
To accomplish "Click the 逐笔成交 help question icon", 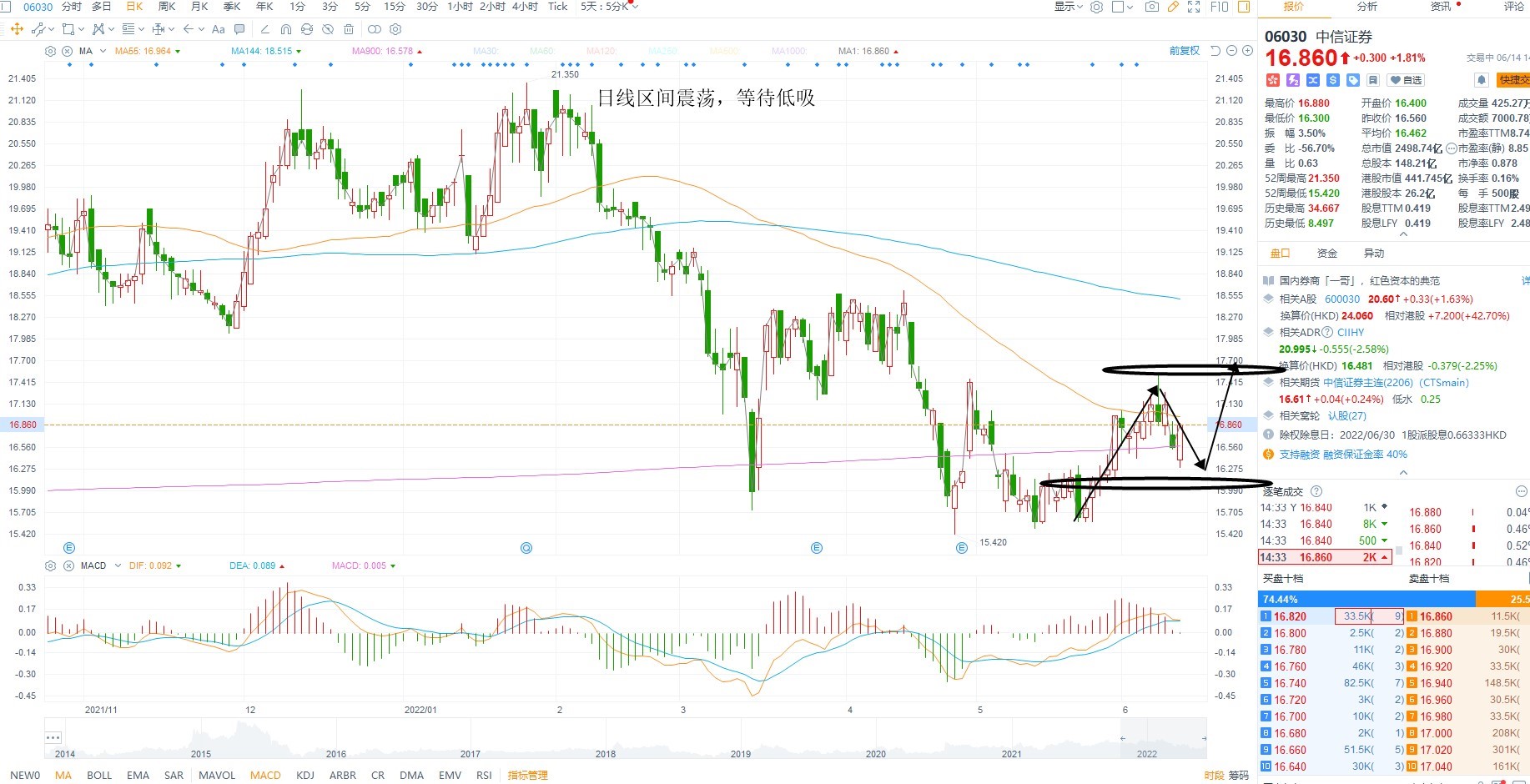I will click(x=1316, y=491).
